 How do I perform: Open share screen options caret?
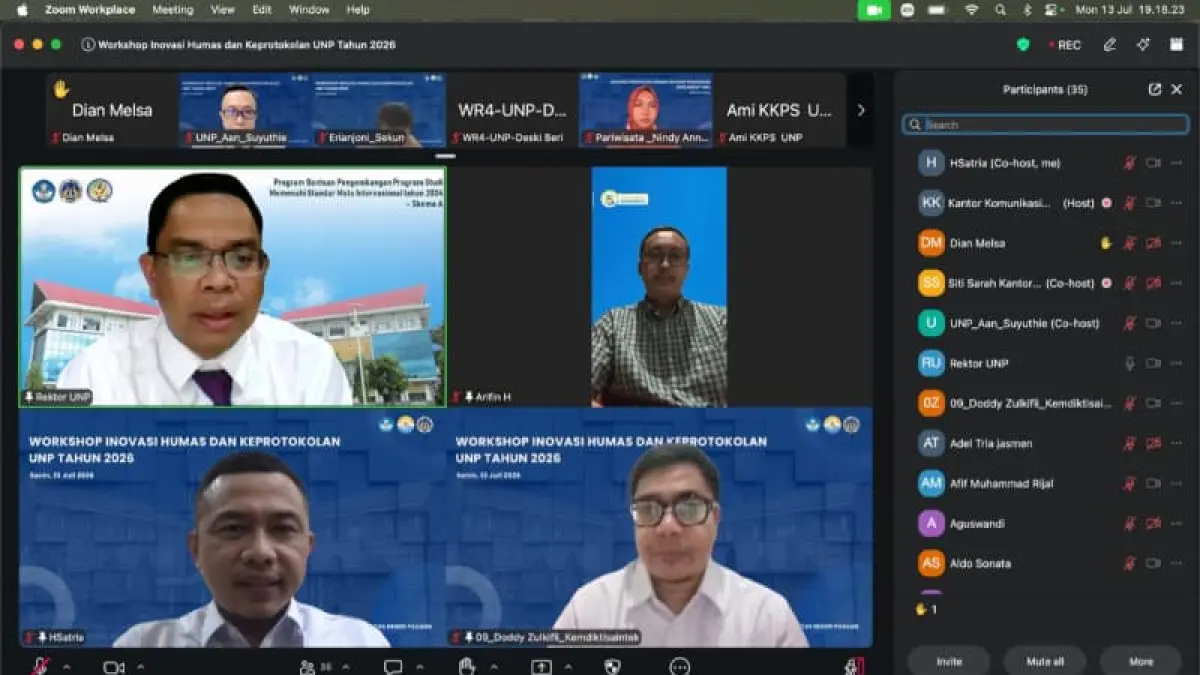coord(568,666)
